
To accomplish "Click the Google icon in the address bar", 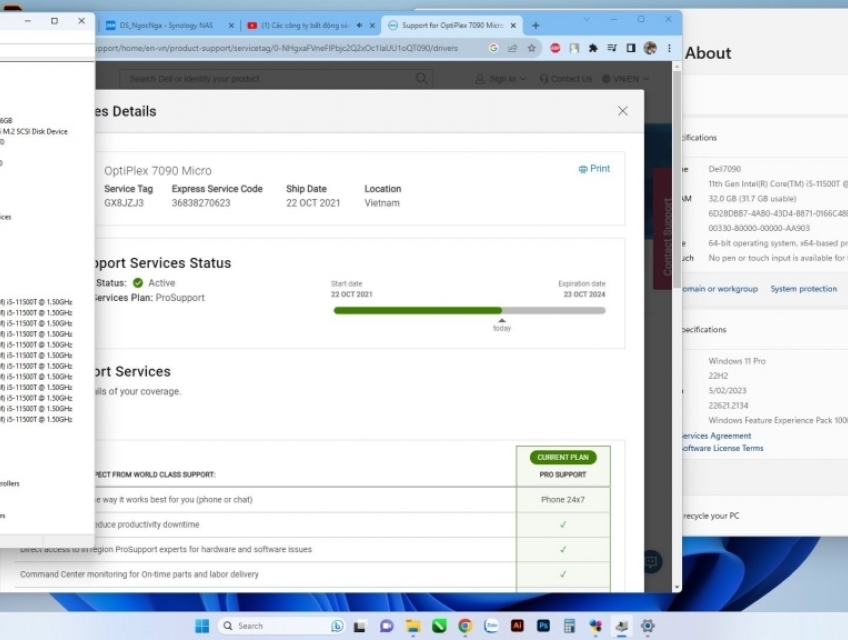I will pos(493,48).
